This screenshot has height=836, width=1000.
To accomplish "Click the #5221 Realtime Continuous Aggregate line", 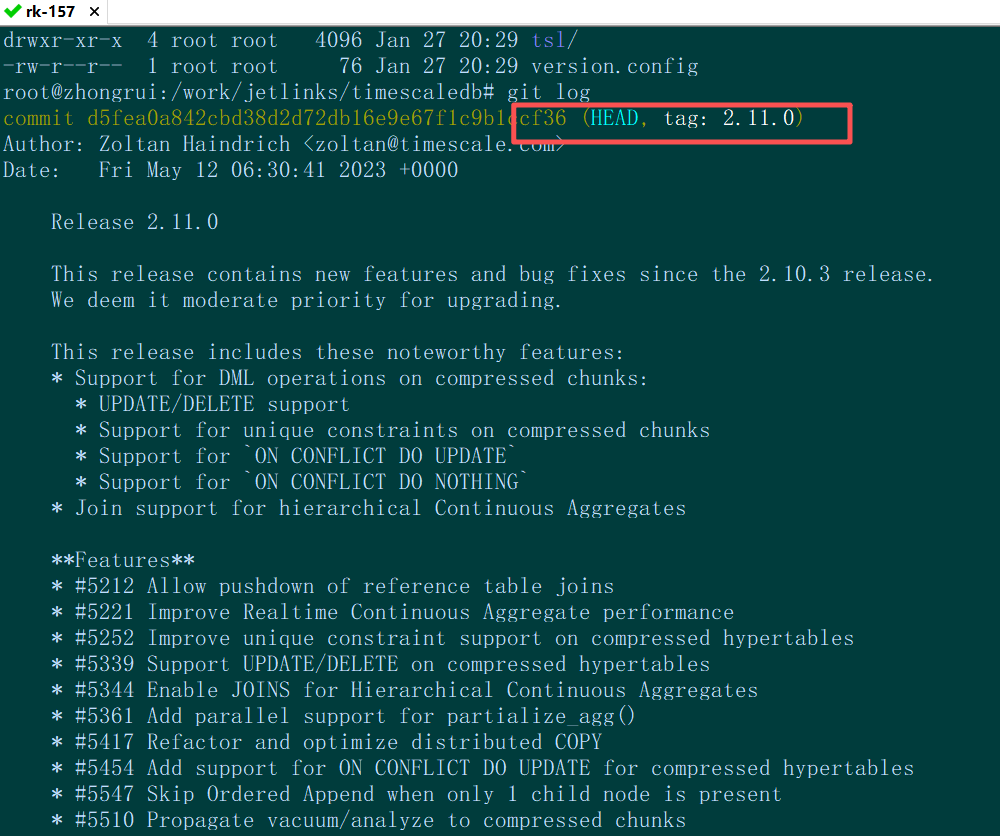I will [392, 612].
